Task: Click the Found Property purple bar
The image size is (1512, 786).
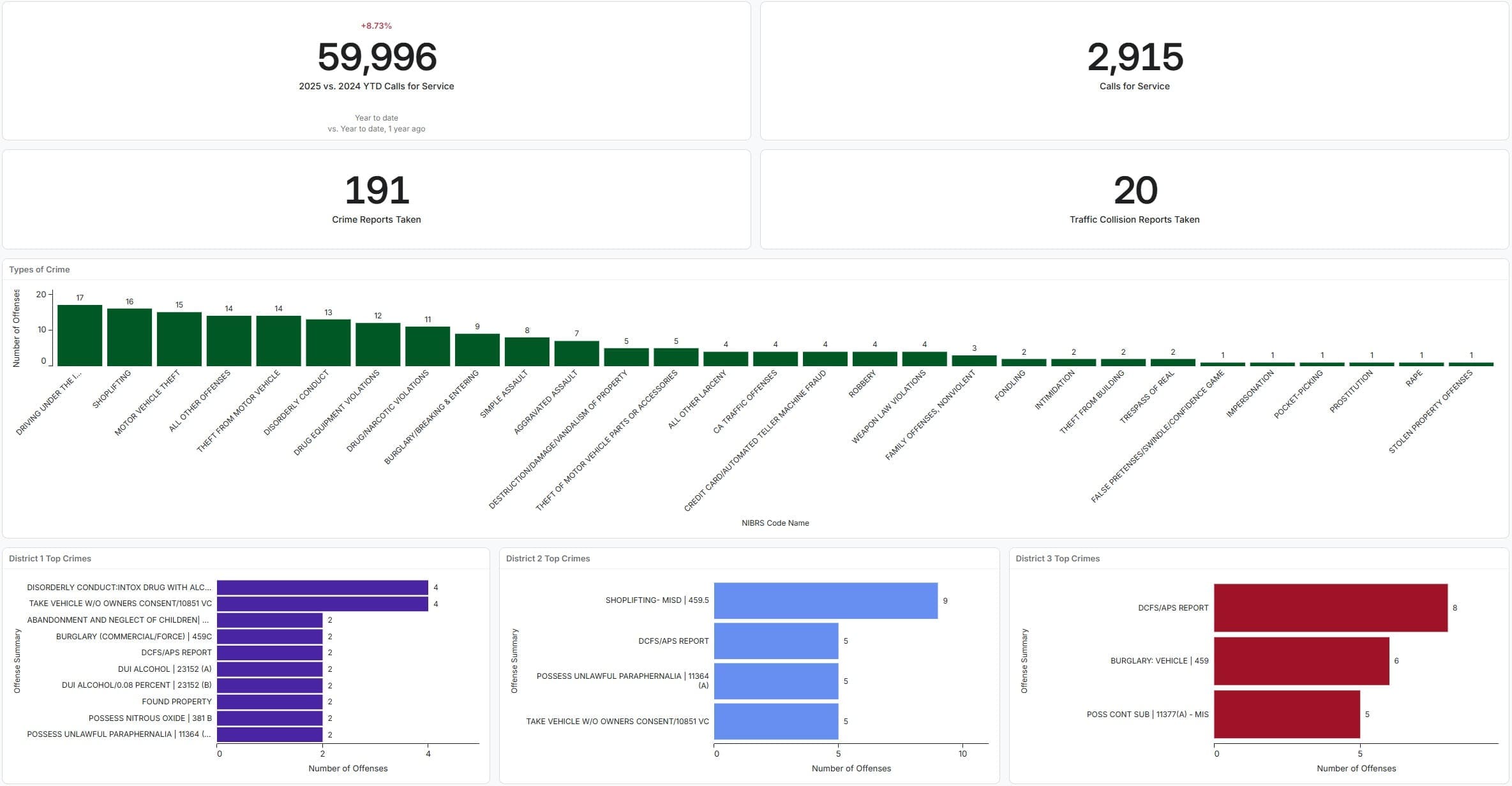Action: tap(269, 702)
